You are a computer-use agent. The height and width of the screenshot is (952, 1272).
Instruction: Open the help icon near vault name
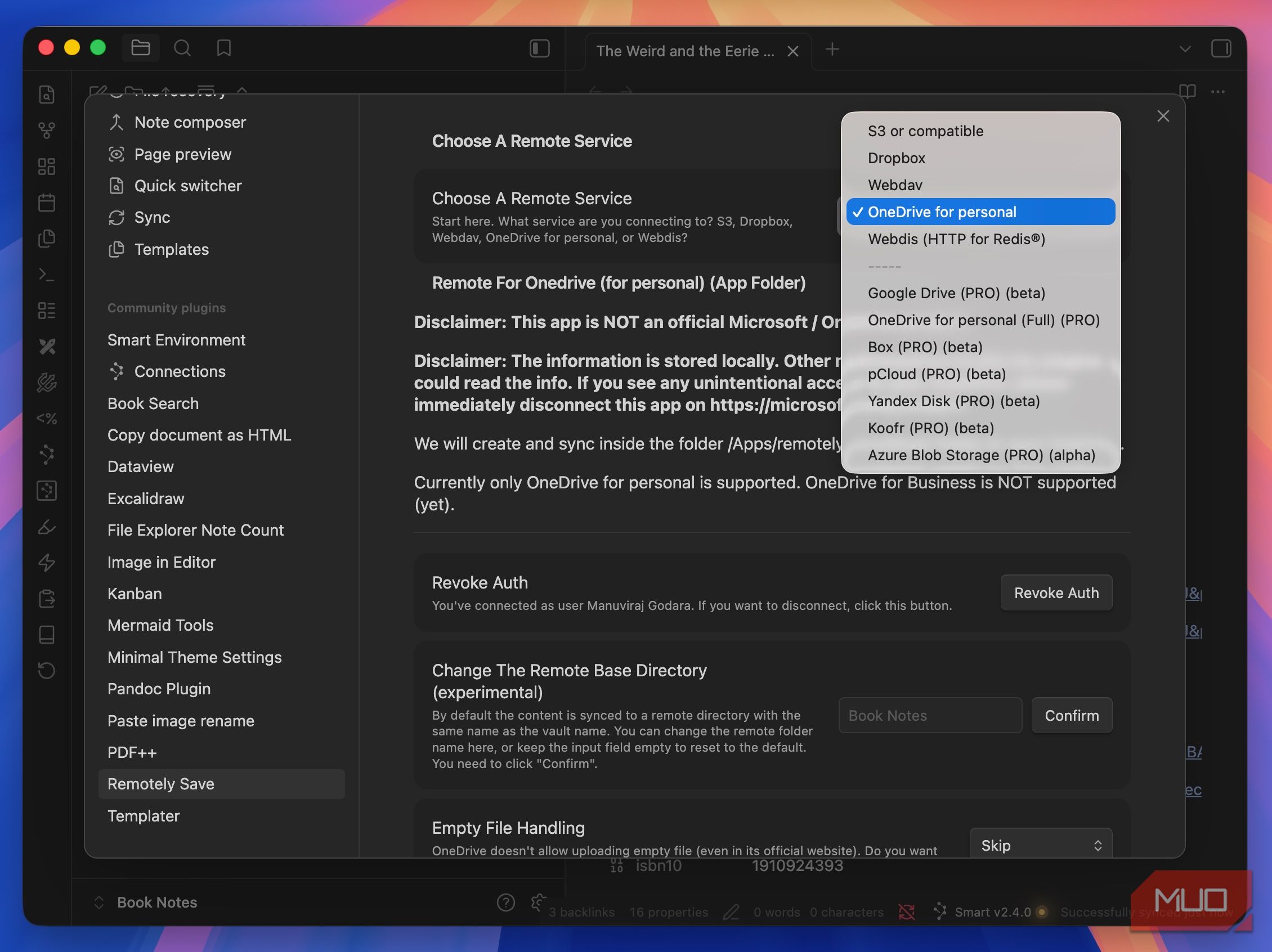pyautogui.click(x=505, y=902)
